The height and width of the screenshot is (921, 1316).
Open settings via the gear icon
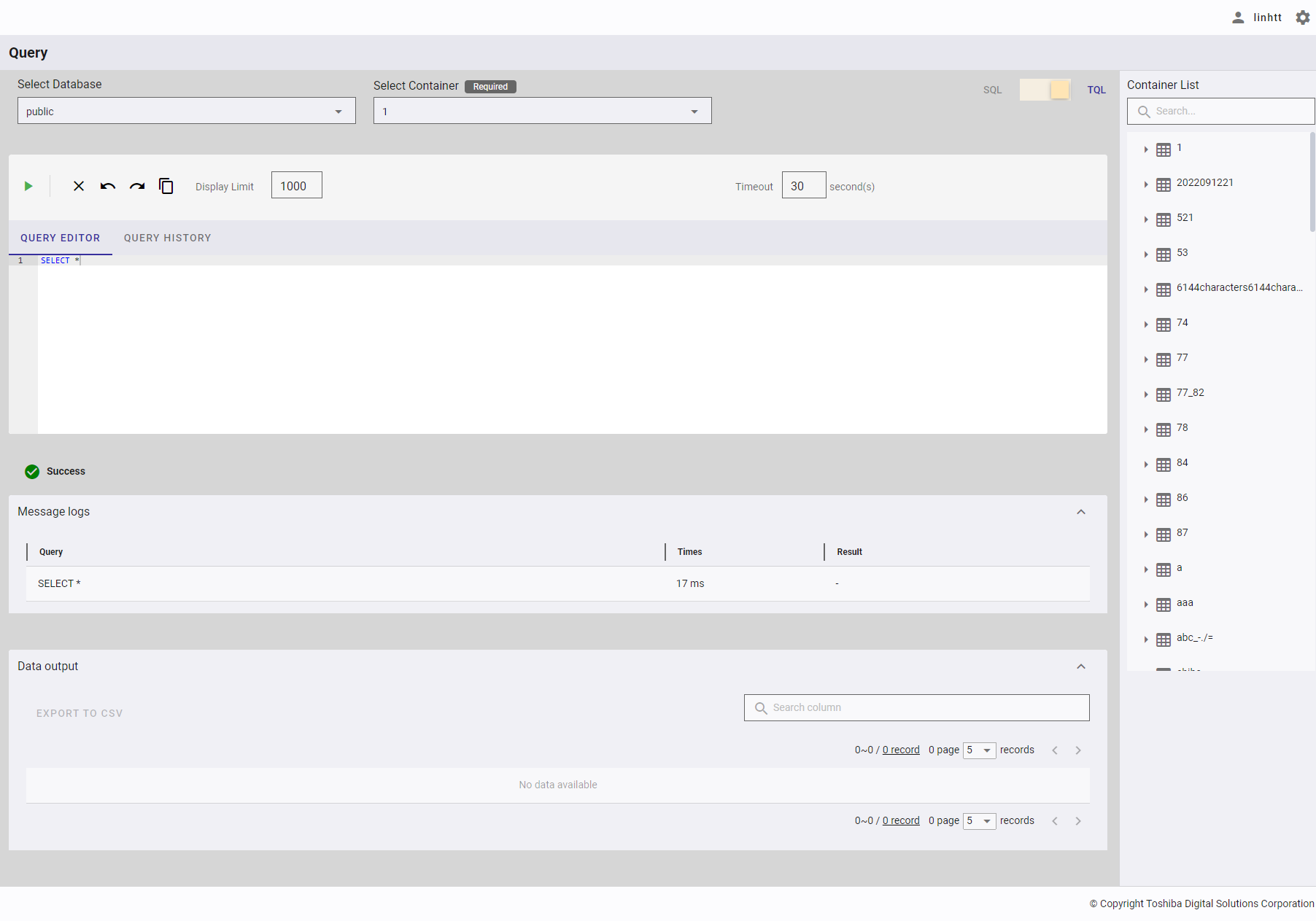point(1303,18)
